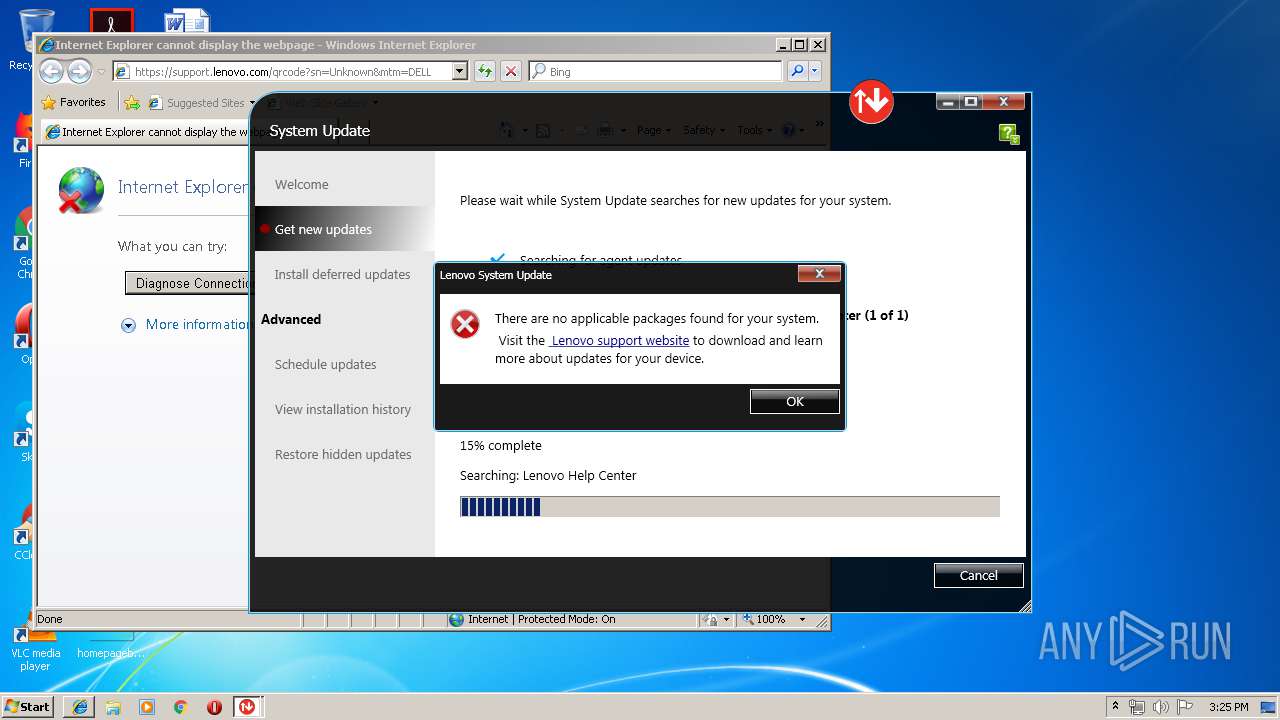Viewport: 1280px width, 720px height.
Task: Click OK in the Lenovo System Update dialog
Action: click(x=795, y=401)
